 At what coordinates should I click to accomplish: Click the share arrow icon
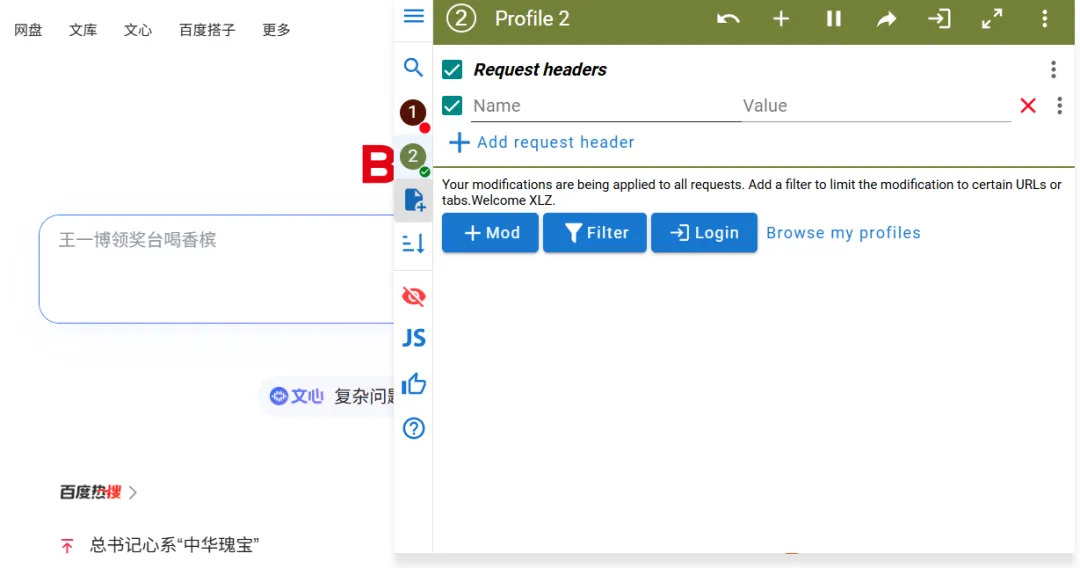(886, 19)
